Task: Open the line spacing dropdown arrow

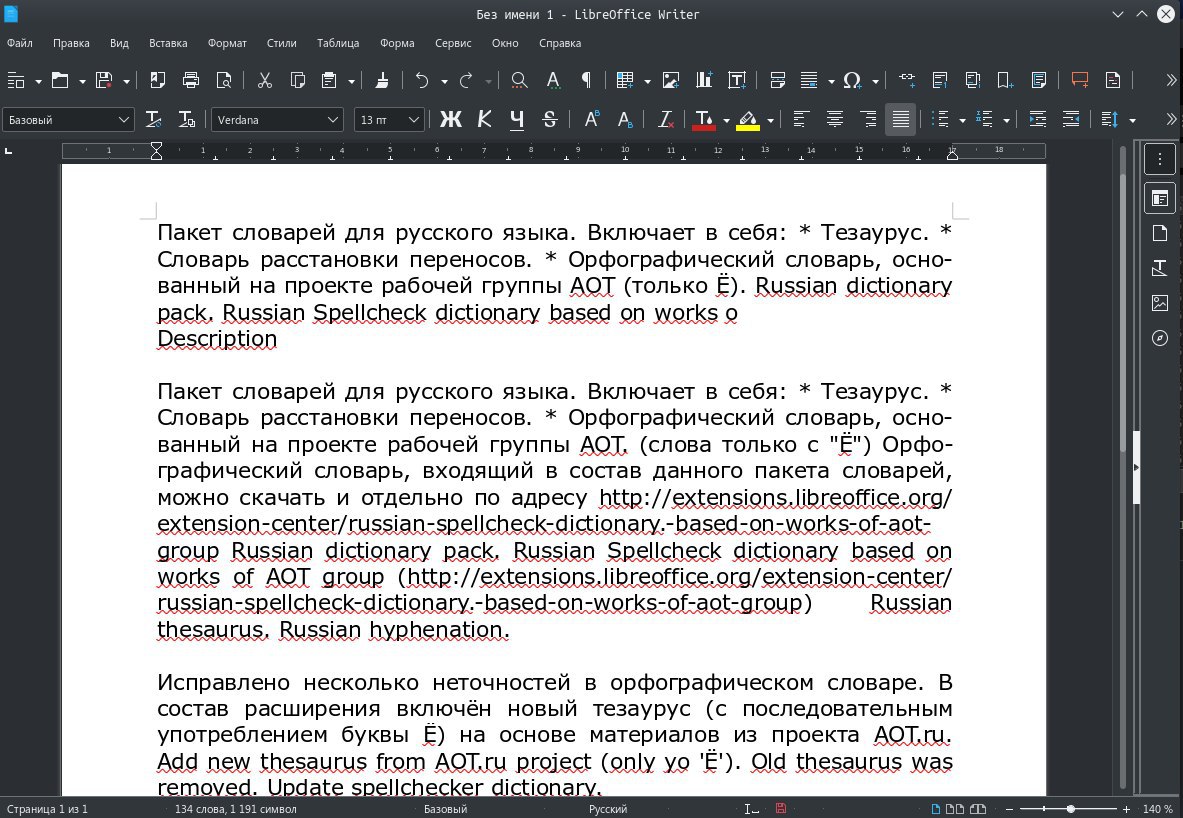Action: coord(1132,120)
